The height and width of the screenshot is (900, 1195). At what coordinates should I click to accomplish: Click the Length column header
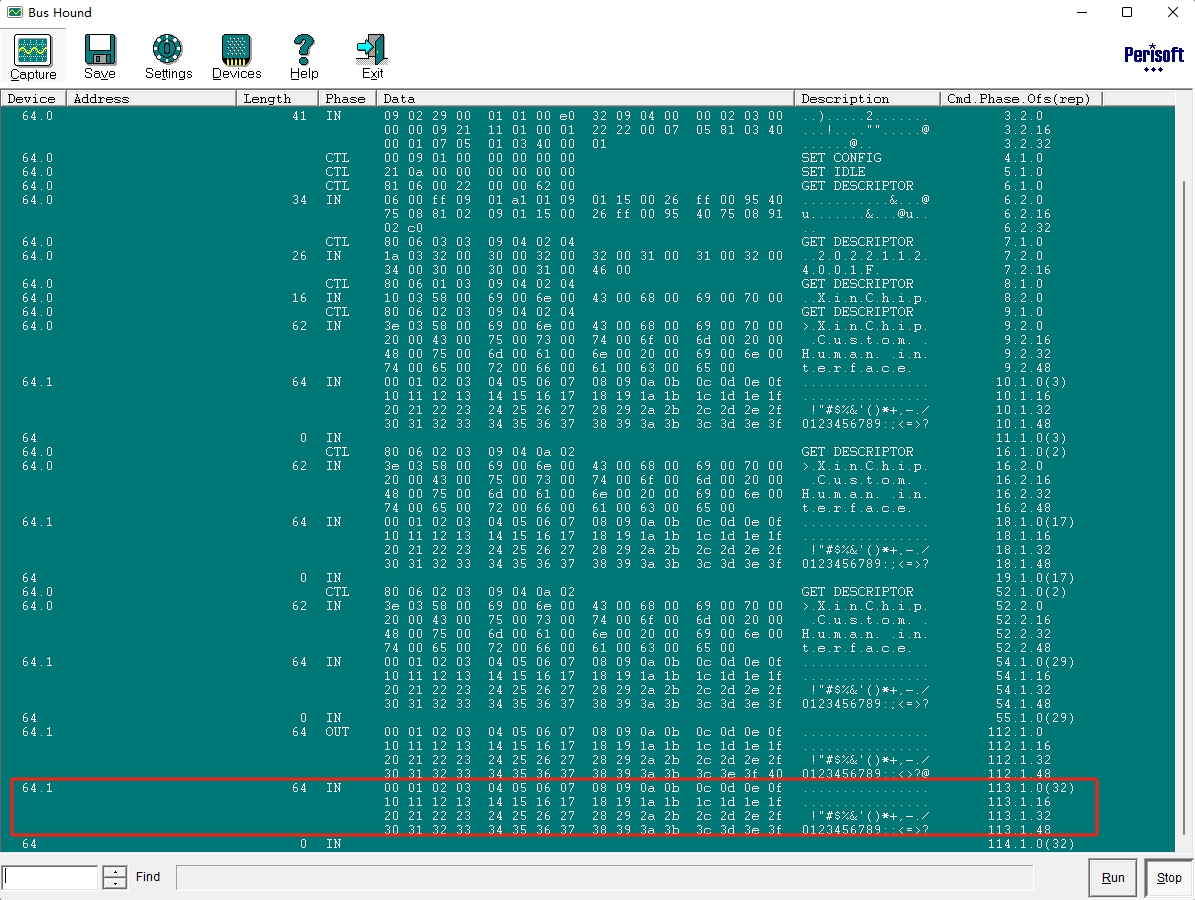(x=277, y=98)
